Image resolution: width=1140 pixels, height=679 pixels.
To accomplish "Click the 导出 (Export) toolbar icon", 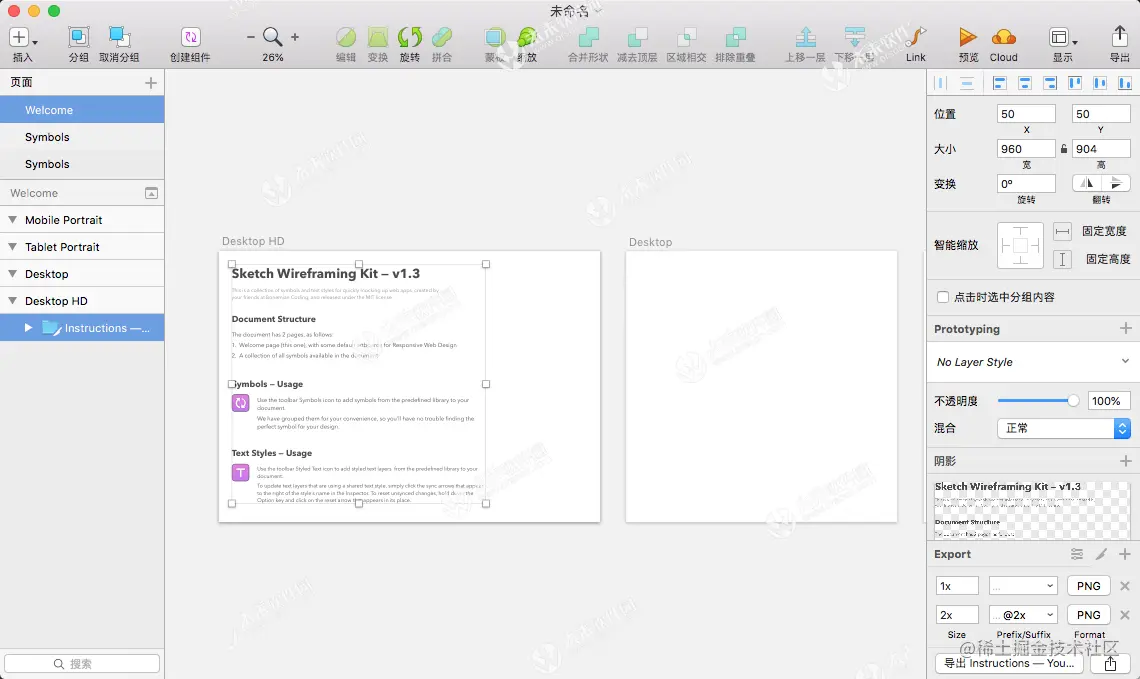I will pos(1120,36).
